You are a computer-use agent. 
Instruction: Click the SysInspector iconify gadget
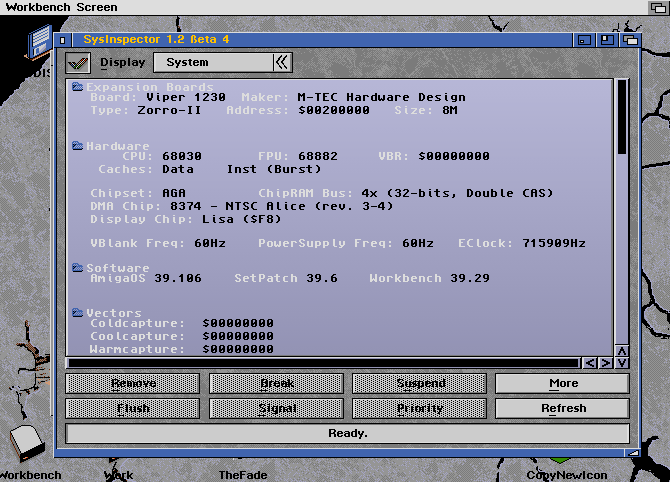coord(584,40)
